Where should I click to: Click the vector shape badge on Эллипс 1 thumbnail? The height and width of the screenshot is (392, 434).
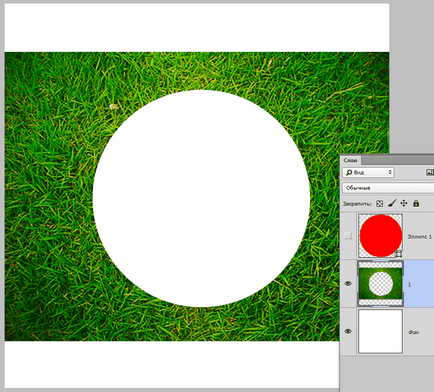pos(398,254)
